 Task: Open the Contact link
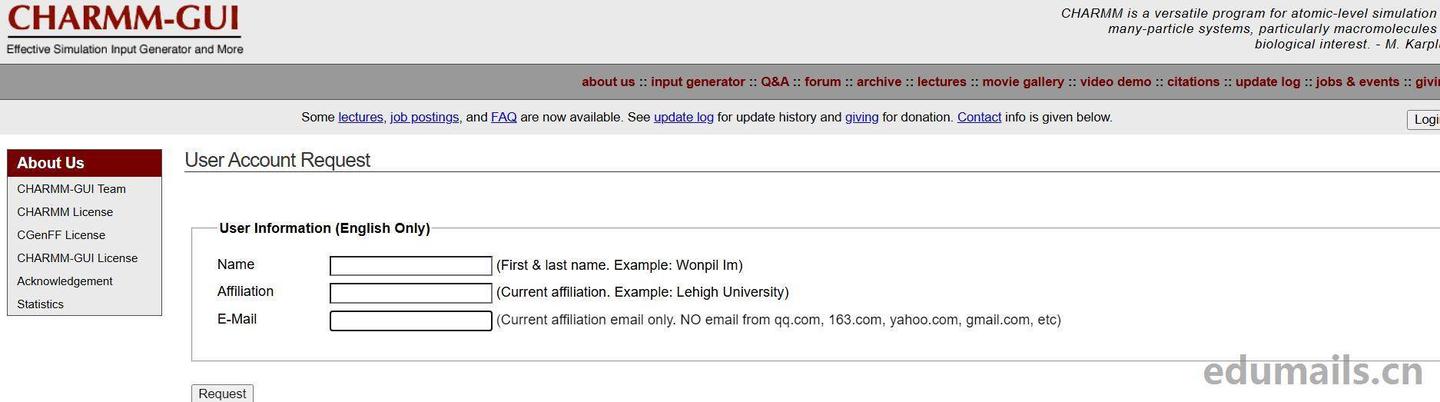click(x=979, y=117)
